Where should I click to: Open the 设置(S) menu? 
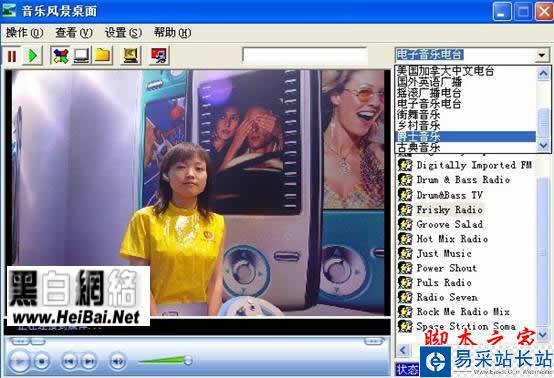pos(123,33)
